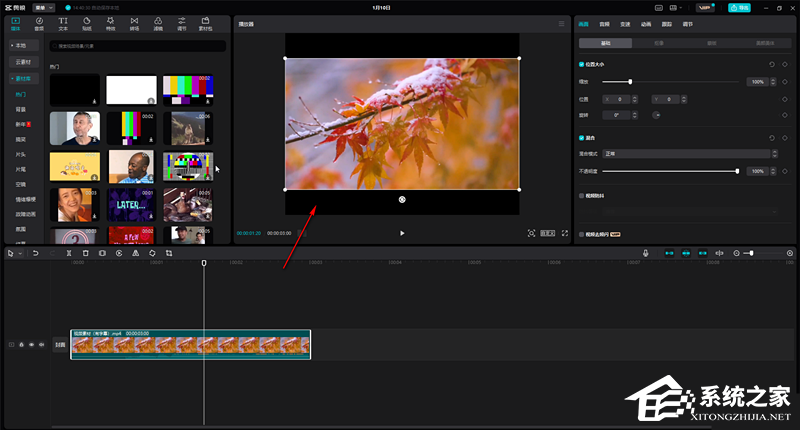Toggle clip linkage in timeline toolbar
Viewport: 800px width, 430px height.
(703, 253)
